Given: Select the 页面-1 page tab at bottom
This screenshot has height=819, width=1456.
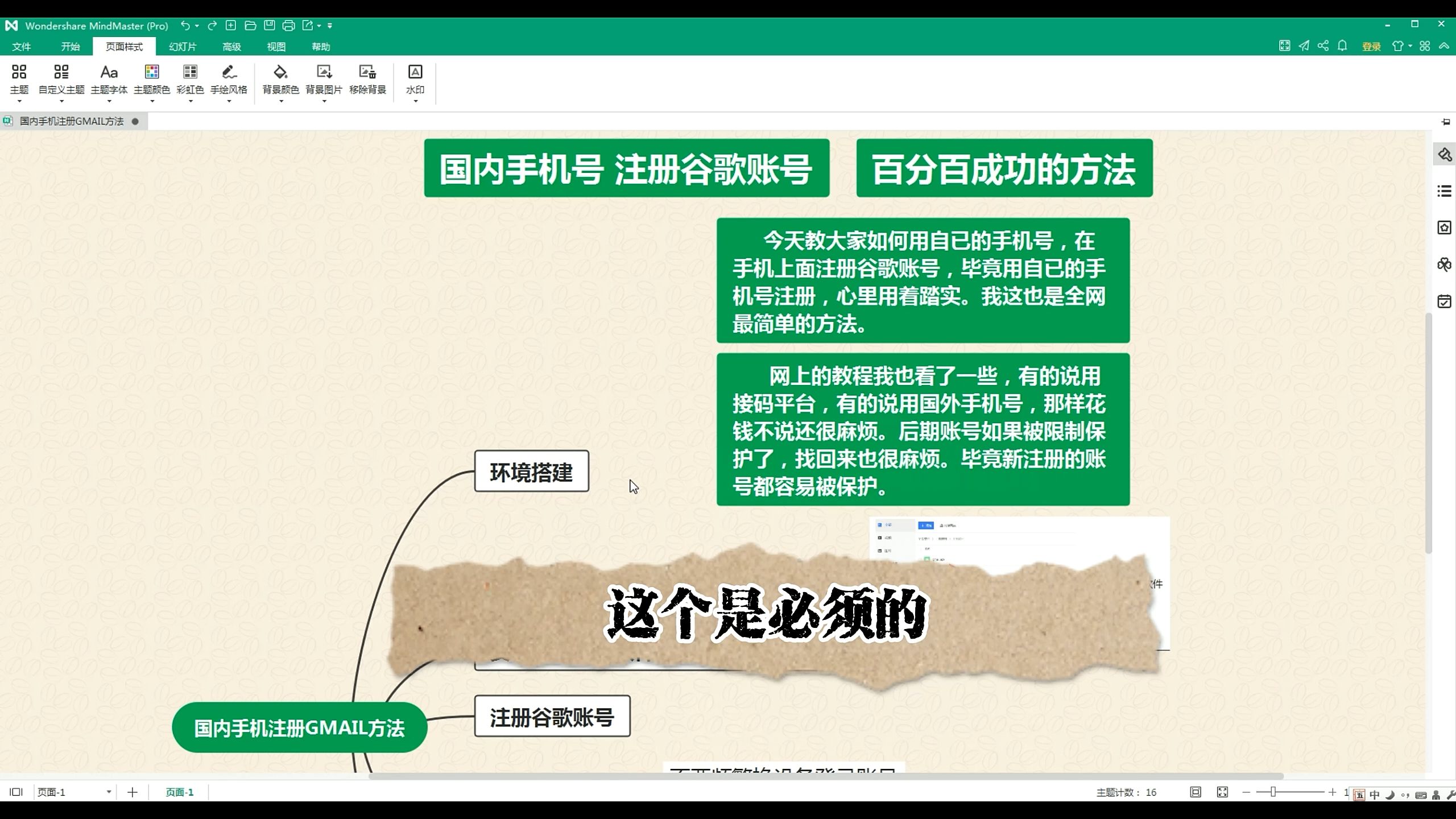Looking at the screenshot, I should pyautogui.click(x=180, y=792).
